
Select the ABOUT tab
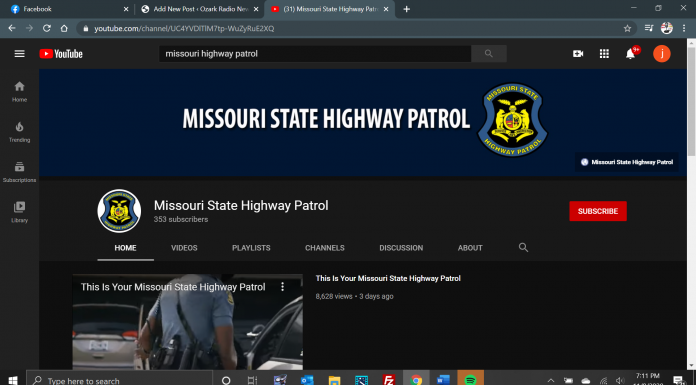click(470, 248)
